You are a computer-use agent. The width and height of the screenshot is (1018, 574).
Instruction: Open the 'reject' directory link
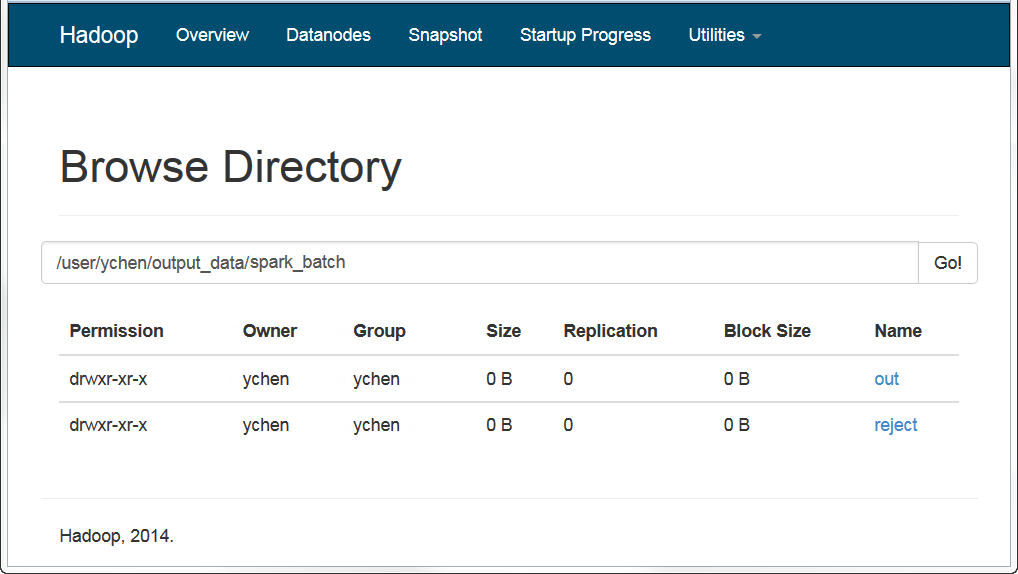point(895,425)
